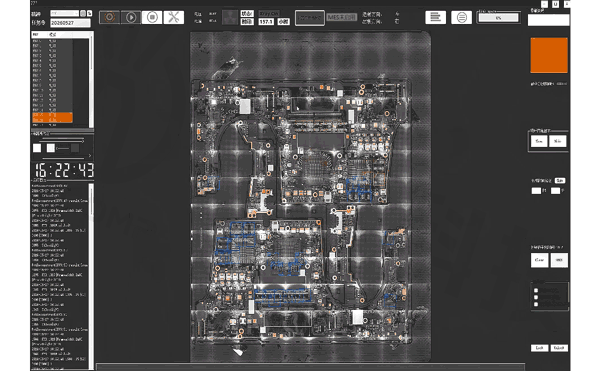Screen dimensions: 600x371
Task: Tick the second checkbox in lower-right group
Action: (536, 297)
